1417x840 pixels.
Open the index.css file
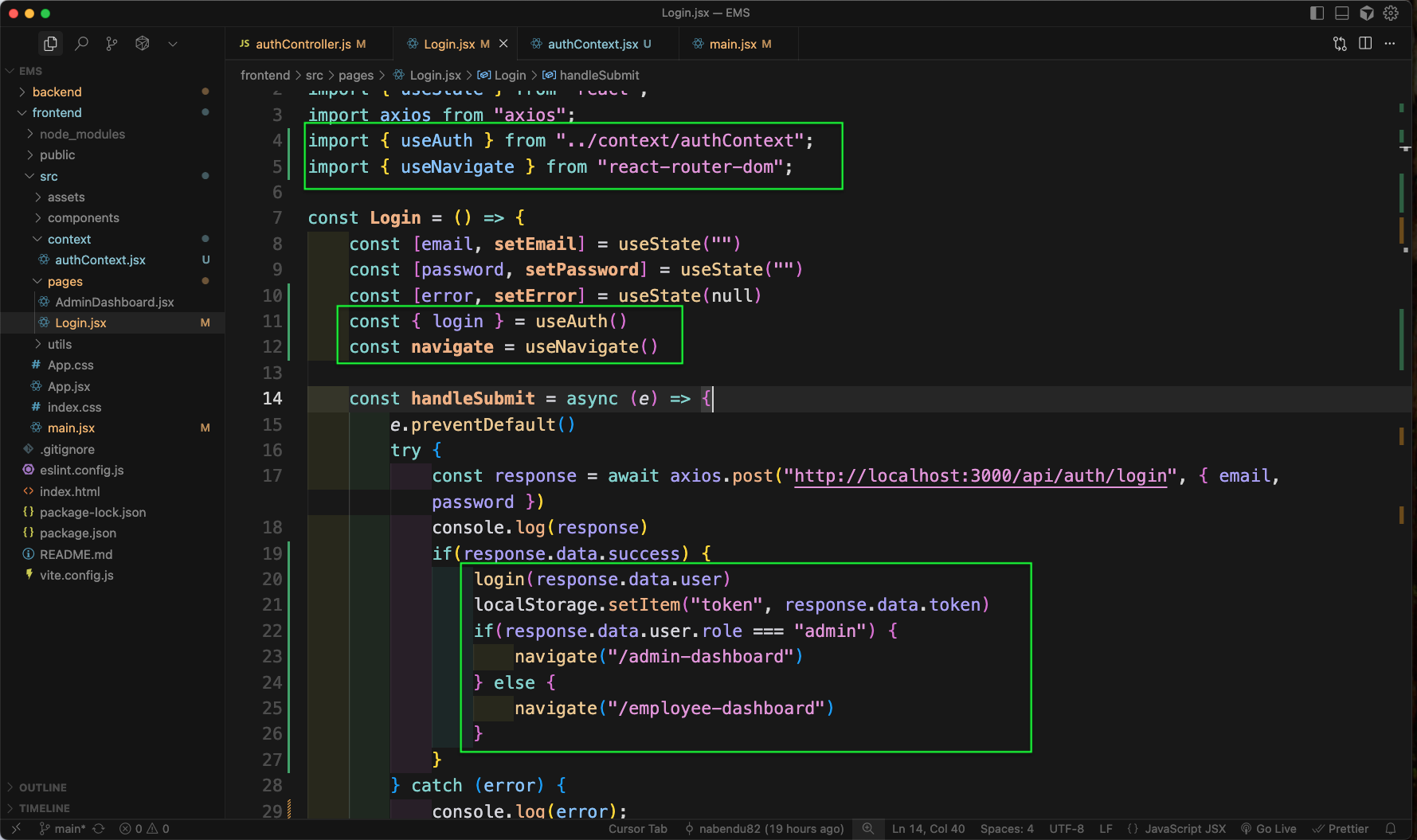[x=112, y=407]
